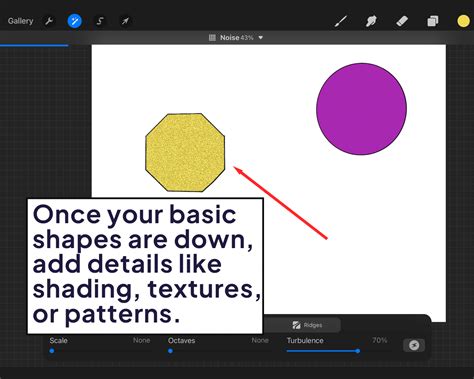Viewport: 474px width, 379px height.
Task: Toggle the button right of Turbulence
Action: coord(414,345)
